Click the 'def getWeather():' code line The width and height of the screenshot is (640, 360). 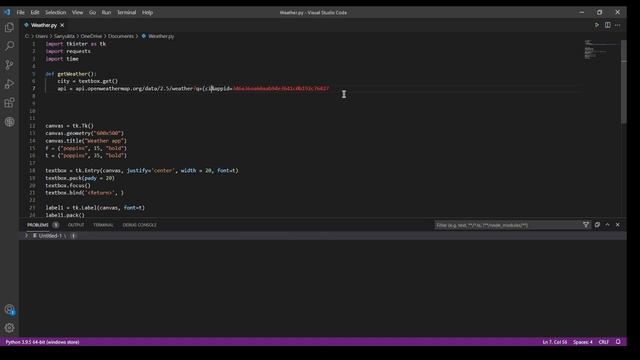tap(71, 74)
